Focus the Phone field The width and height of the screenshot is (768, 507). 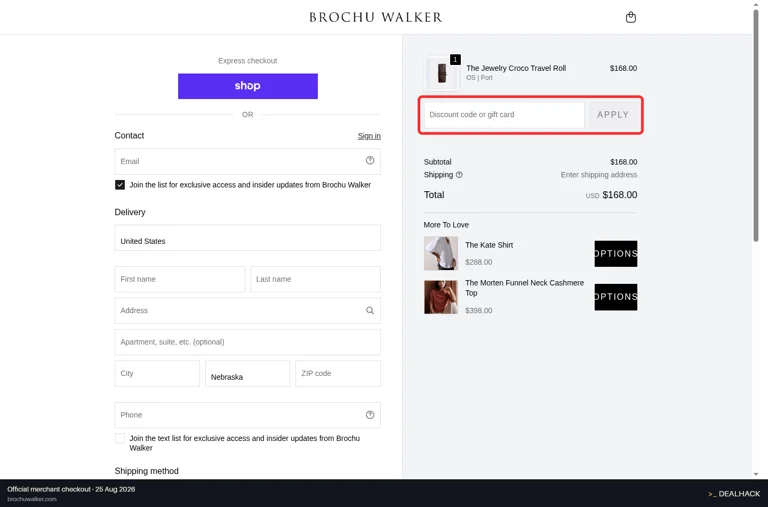coord(247,415)
